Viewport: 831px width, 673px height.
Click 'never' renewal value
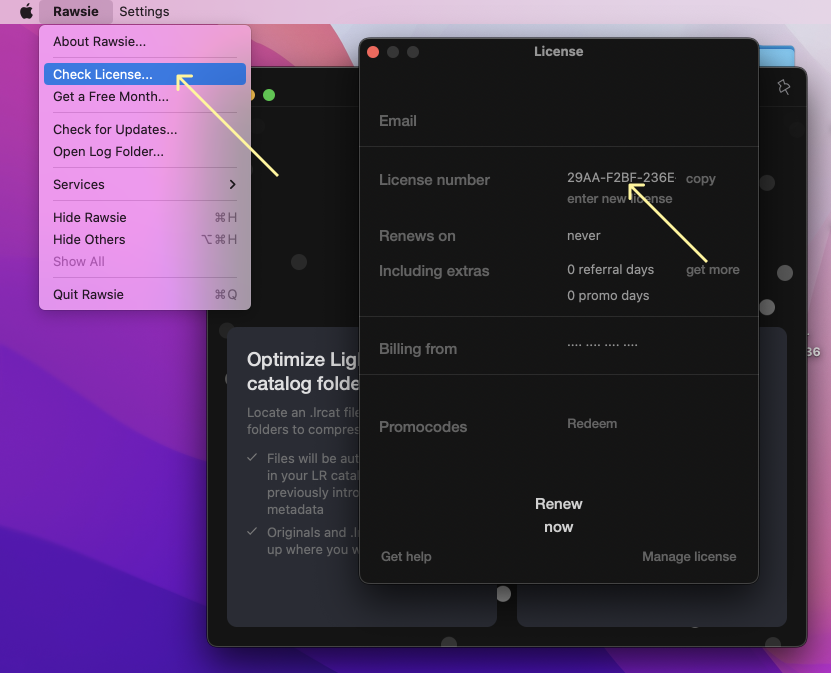[584, 236]
